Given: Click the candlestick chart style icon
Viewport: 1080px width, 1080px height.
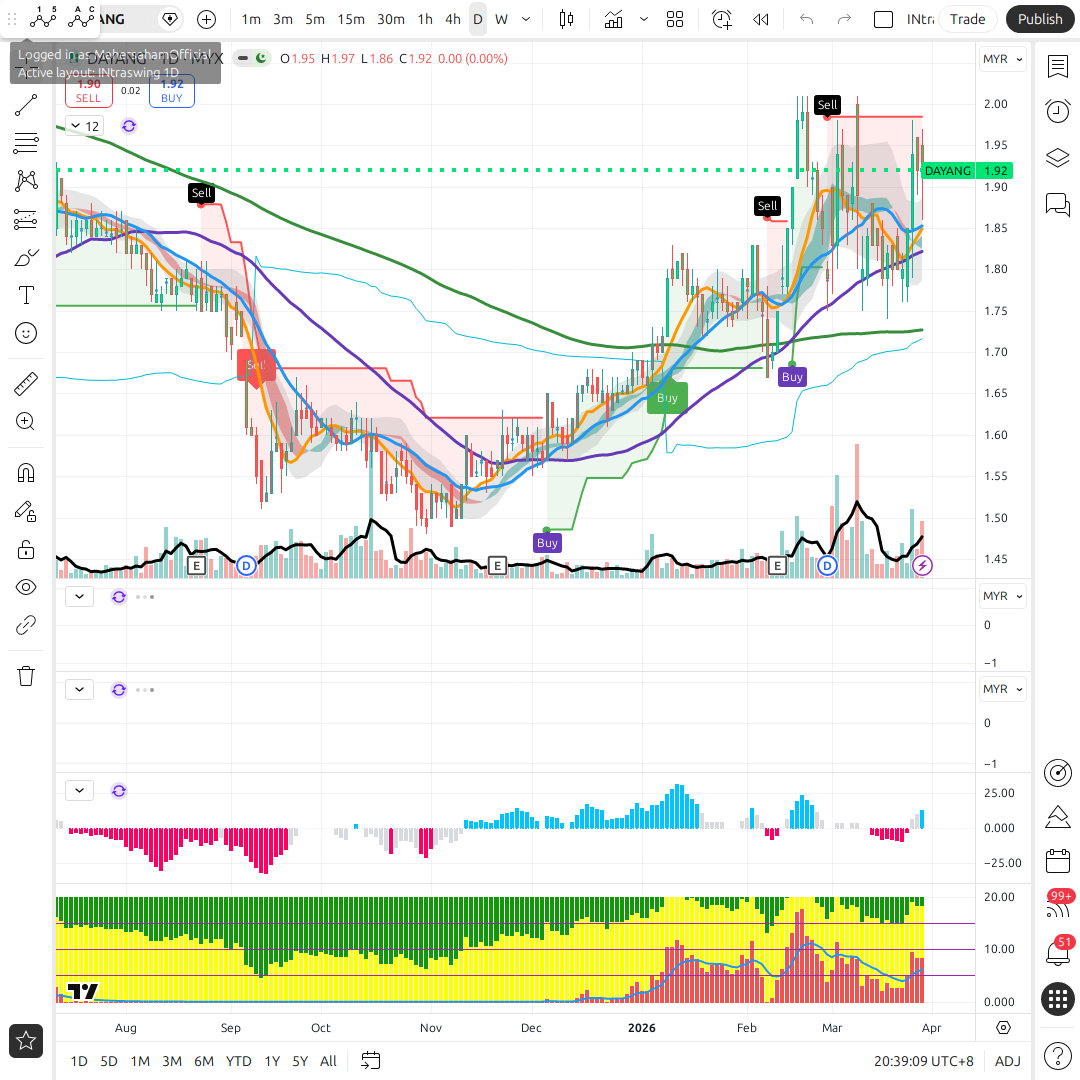Looking at the screenshot, I should tap(567, 19).
